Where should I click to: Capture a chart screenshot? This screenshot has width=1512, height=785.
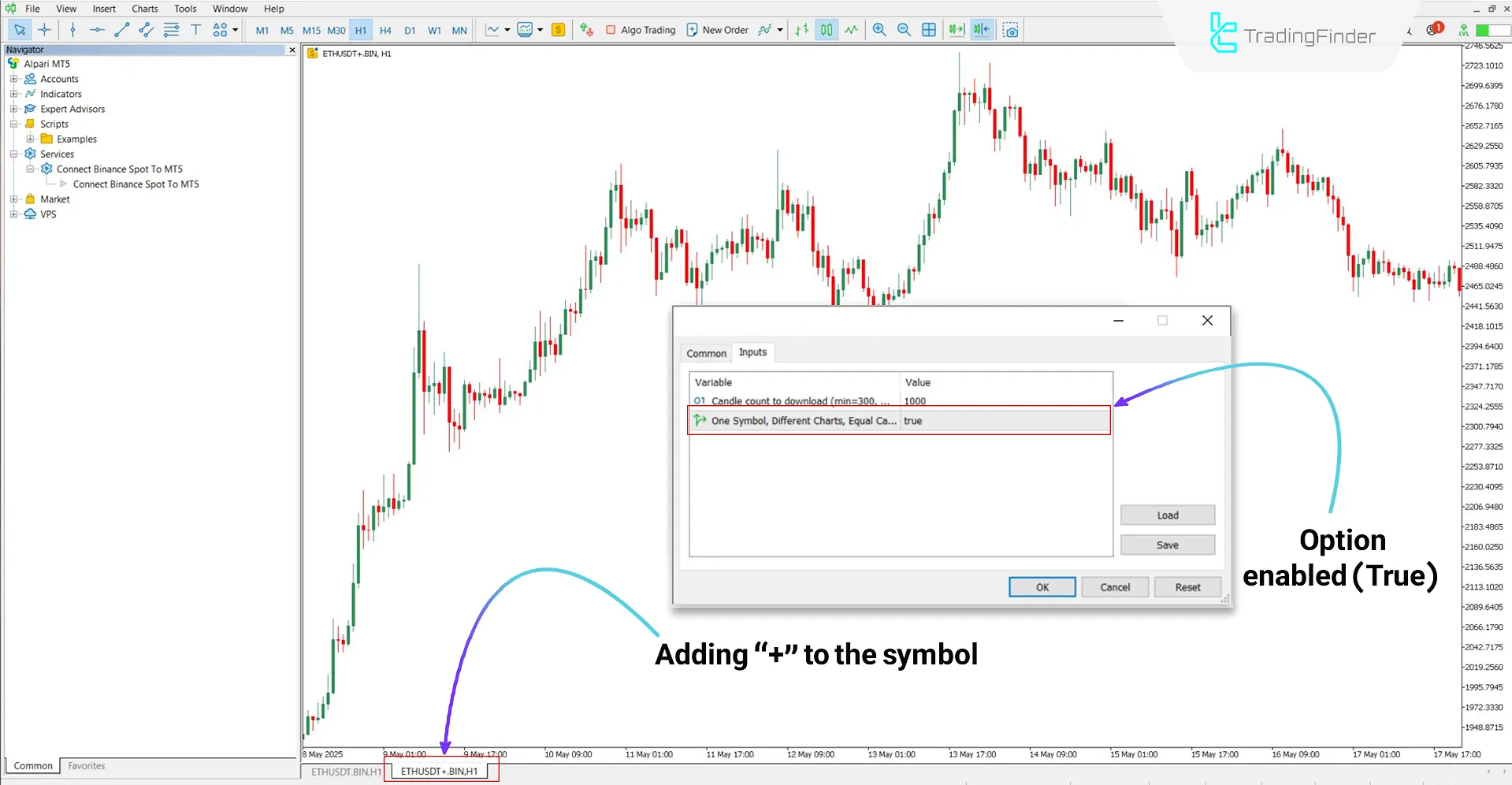coord(1010,30)
